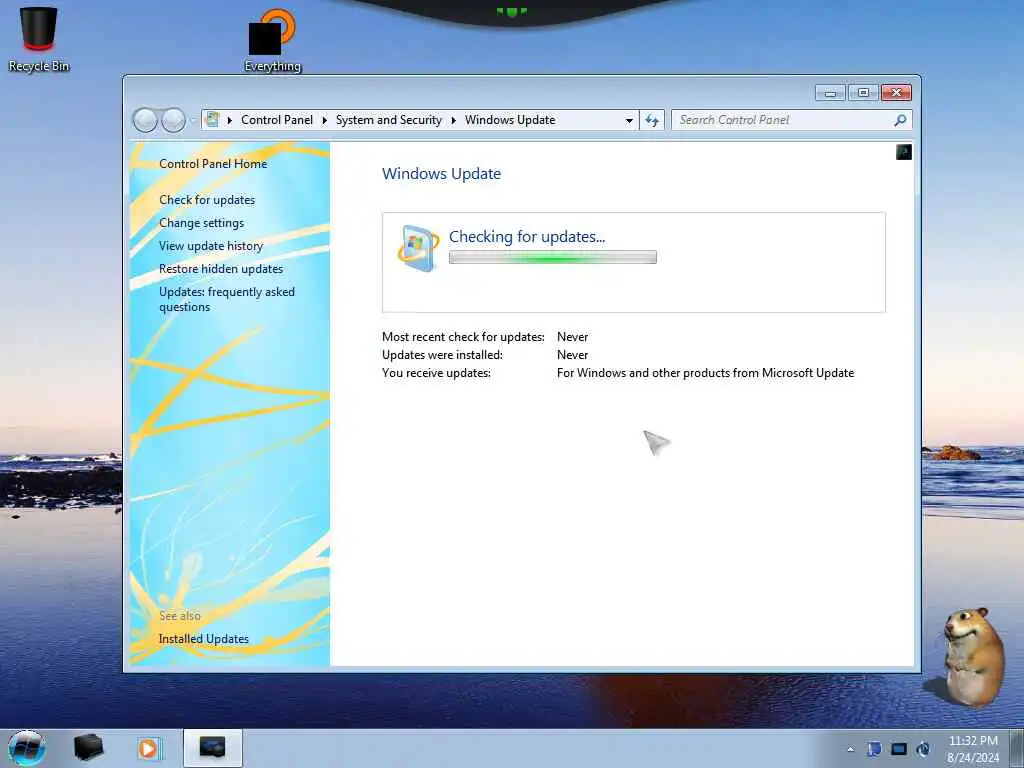Open the black box taskbar icon
The width and height of the screenshot is (1024, 768).
tap(88, 748)
